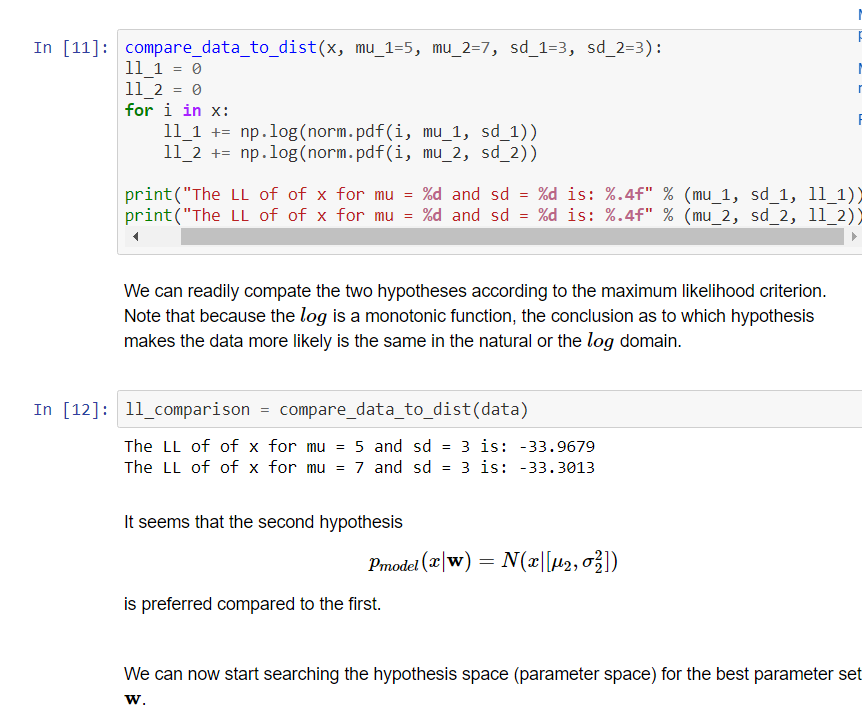Click the bold w in the last markdown cell

click(x=132, y=698)
